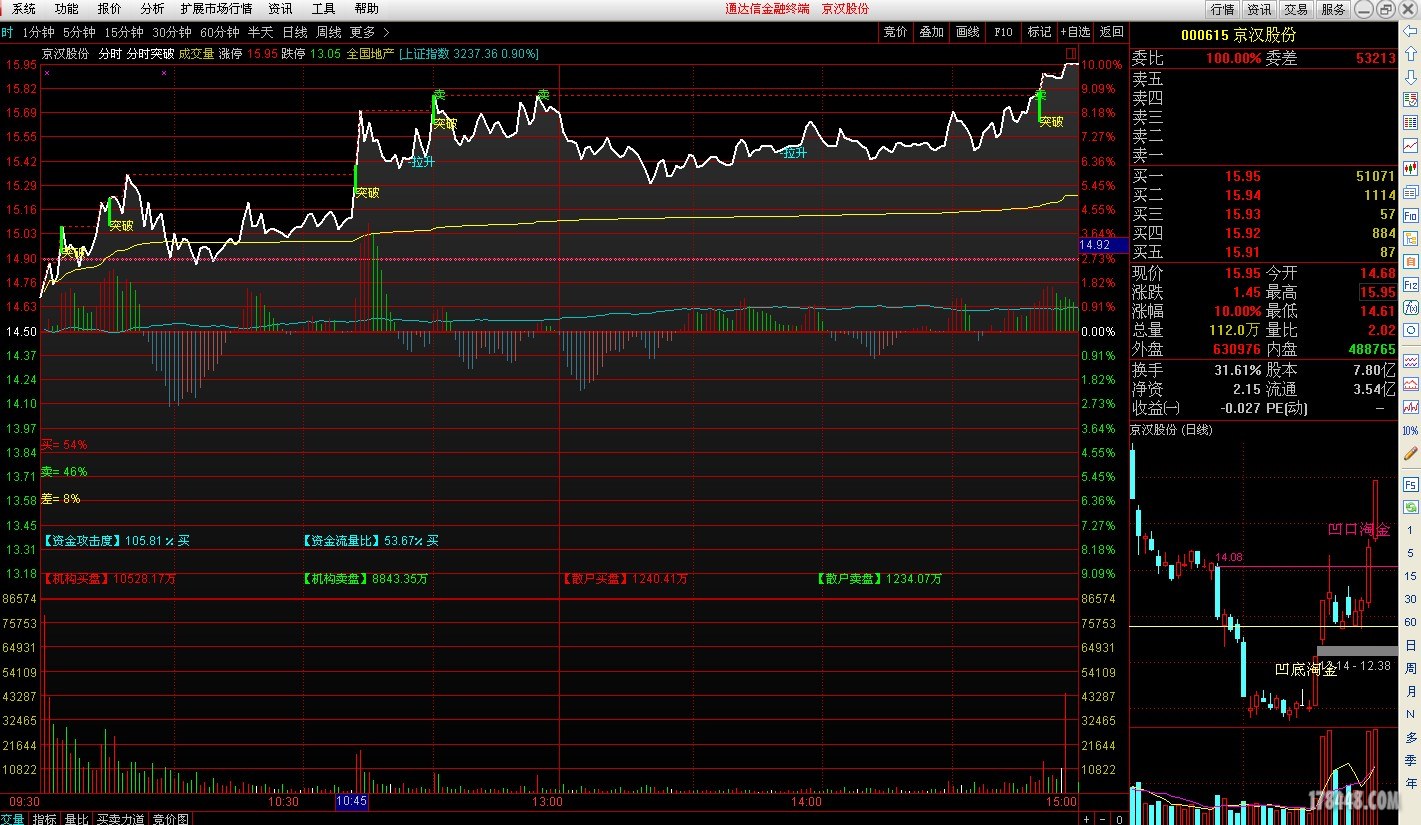This screenshot has height=825, width=1421.
Task: Click the pencil drawing tool icon
Action: pos(1411,452)
